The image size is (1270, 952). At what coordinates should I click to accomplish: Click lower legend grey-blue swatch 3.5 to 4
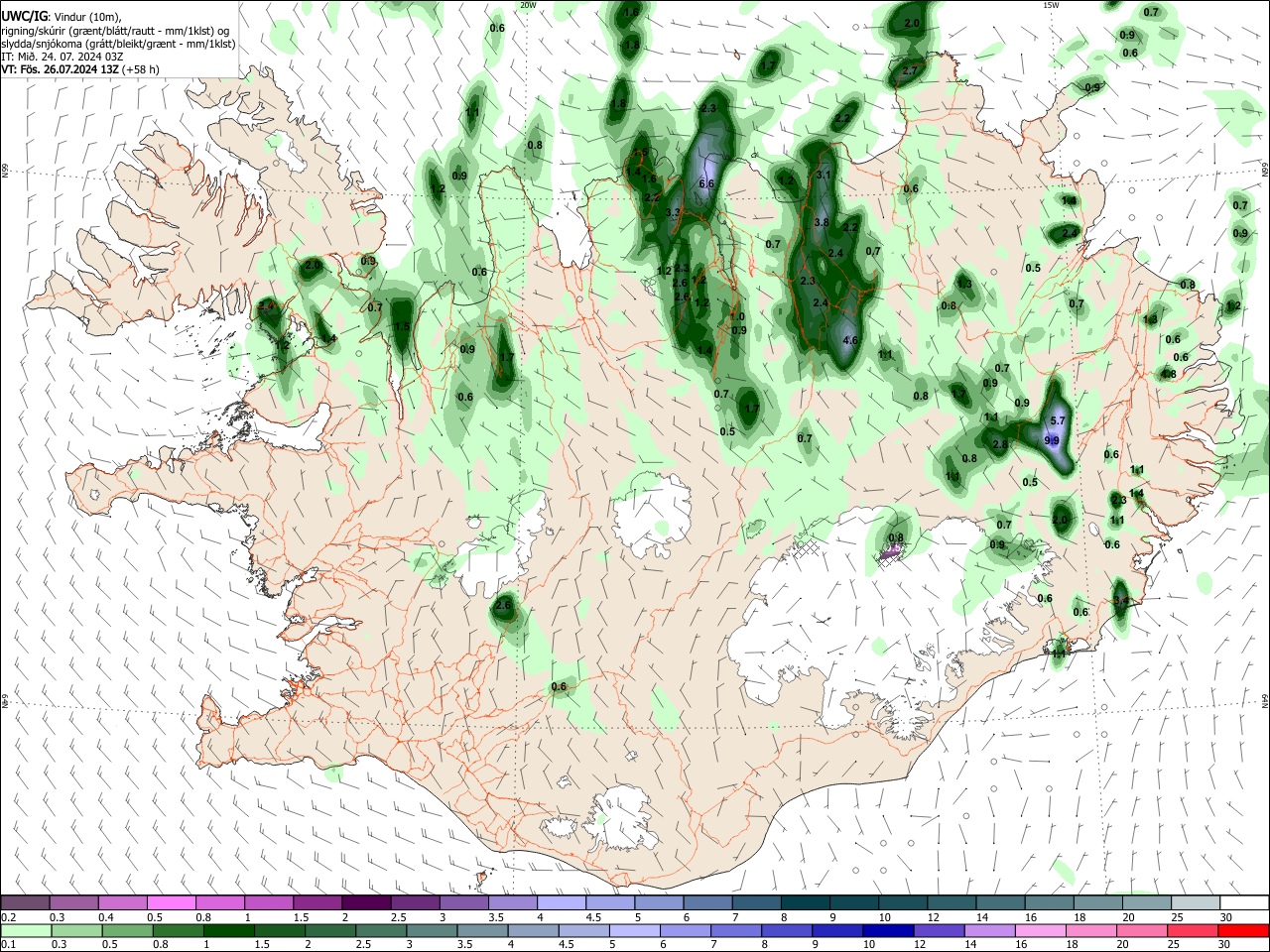482,930
